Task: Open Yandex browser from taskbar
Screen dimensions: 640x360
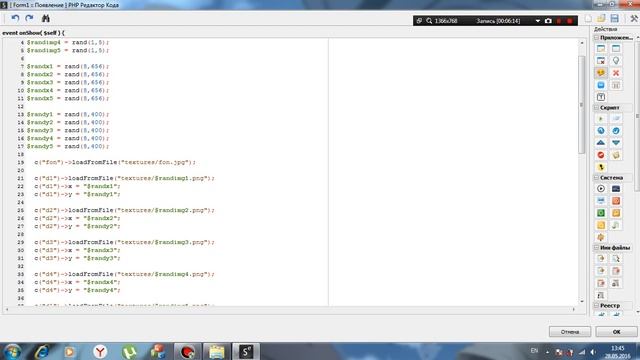Action: pos(100,351)
